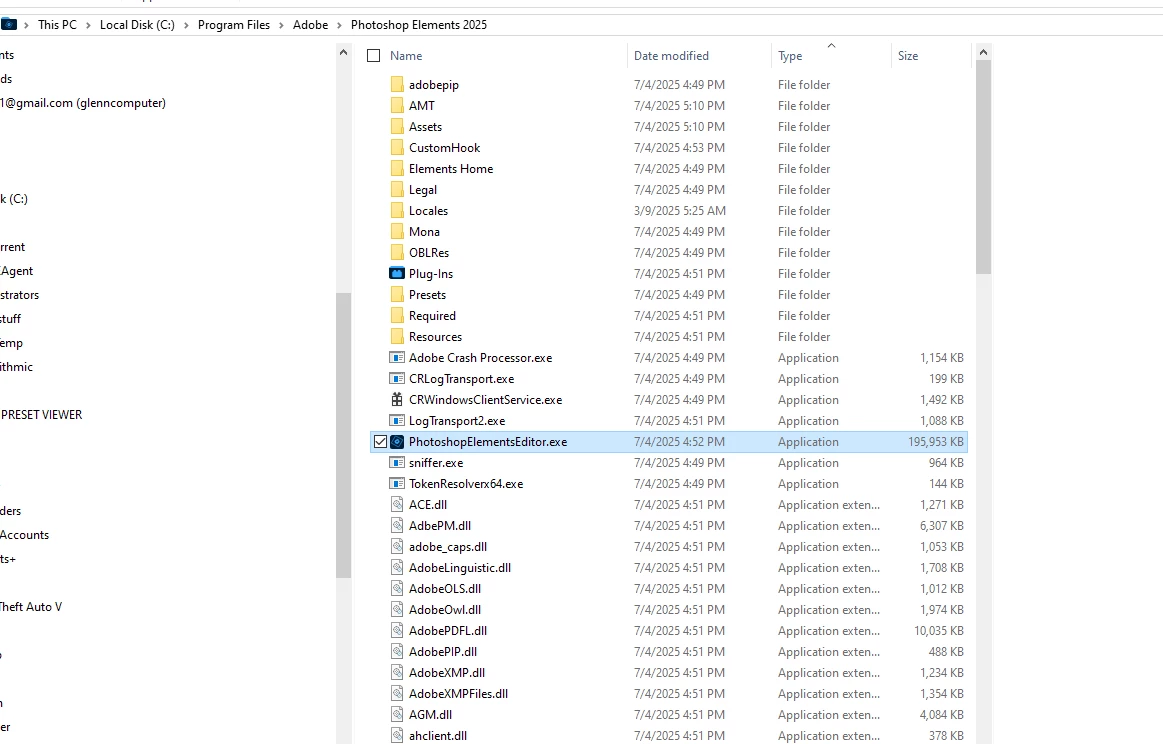
Task: Click the AdbePM.dll file icon
Action: click(397, 526)
